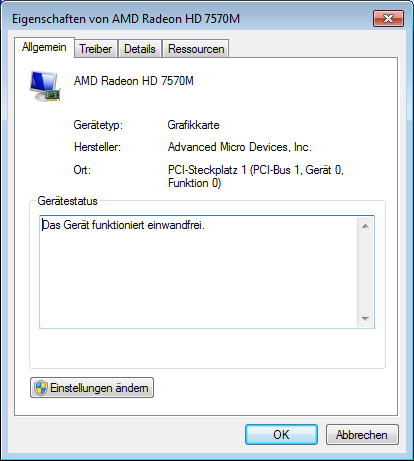This screenshot has height=461, width=414.
Task: Click the device name AMD Radeon HD 7570M
Action: pyautogui.click(x=134, y=81)
